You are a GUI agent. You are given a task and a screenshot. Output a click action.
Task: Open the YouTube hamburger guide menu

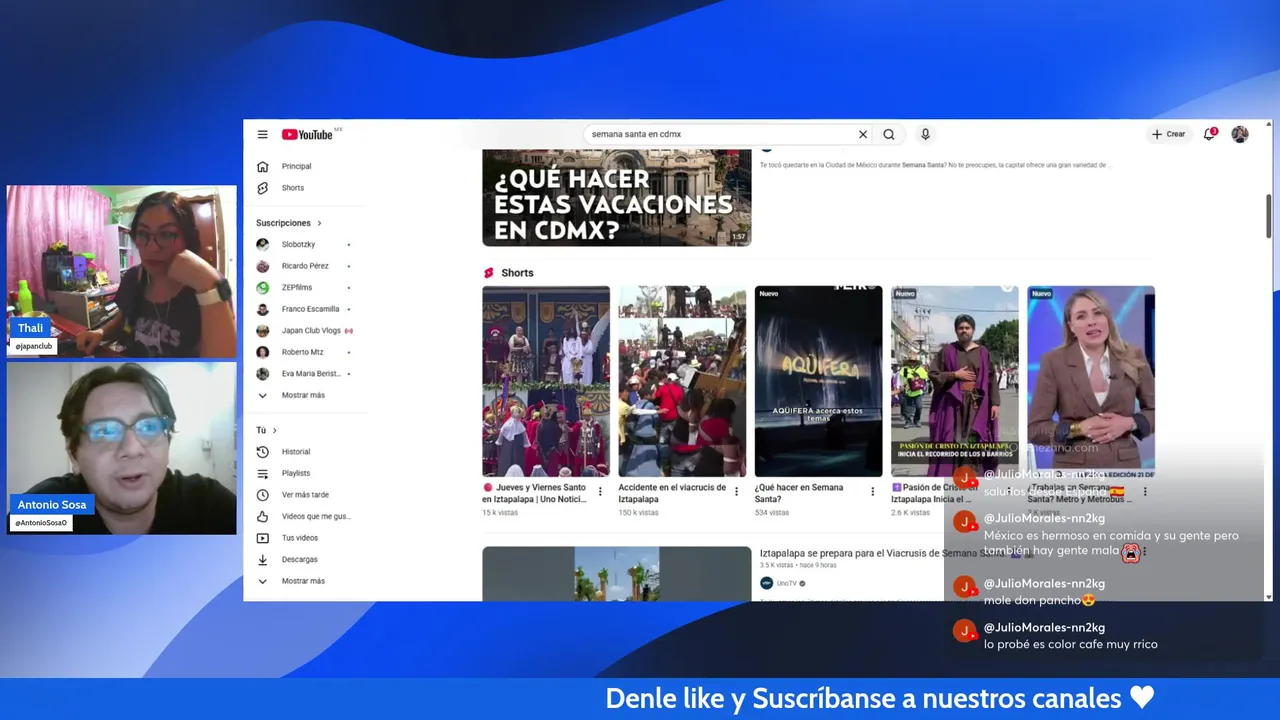[262, 134]
